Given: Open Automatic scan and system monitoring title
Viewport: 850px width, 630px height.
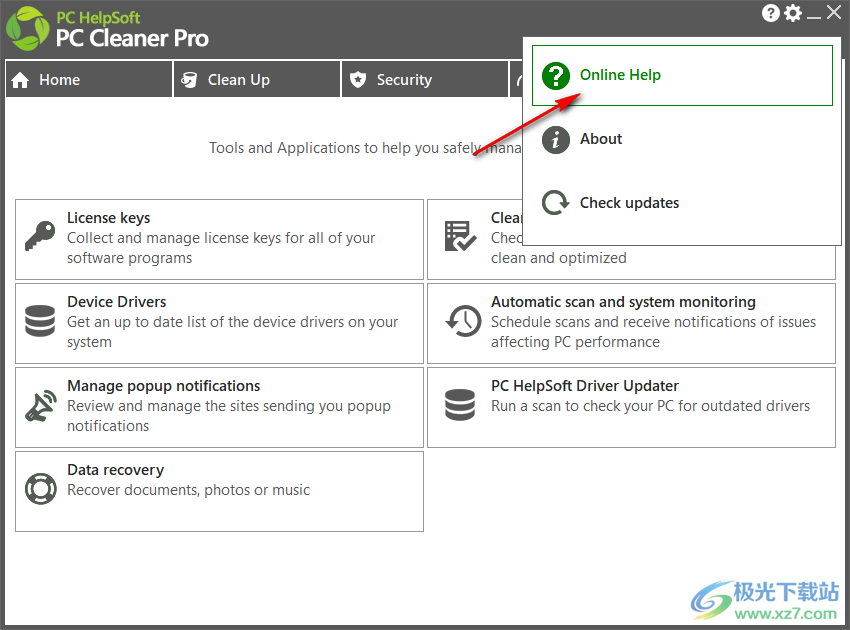Looking at the screenshot, I should click(623, 302).
